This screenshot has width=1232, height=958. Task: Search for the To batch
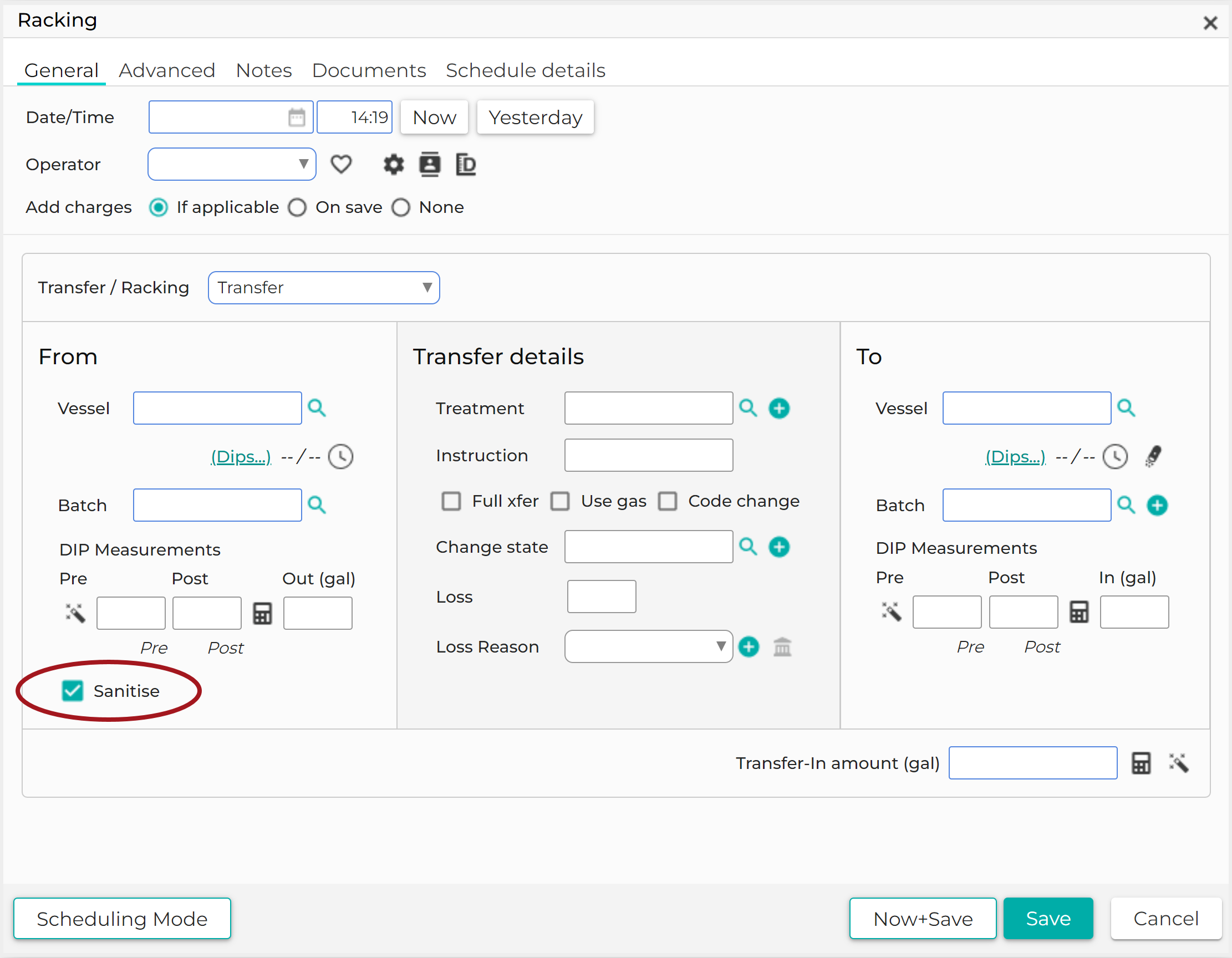pos(1127,505)
